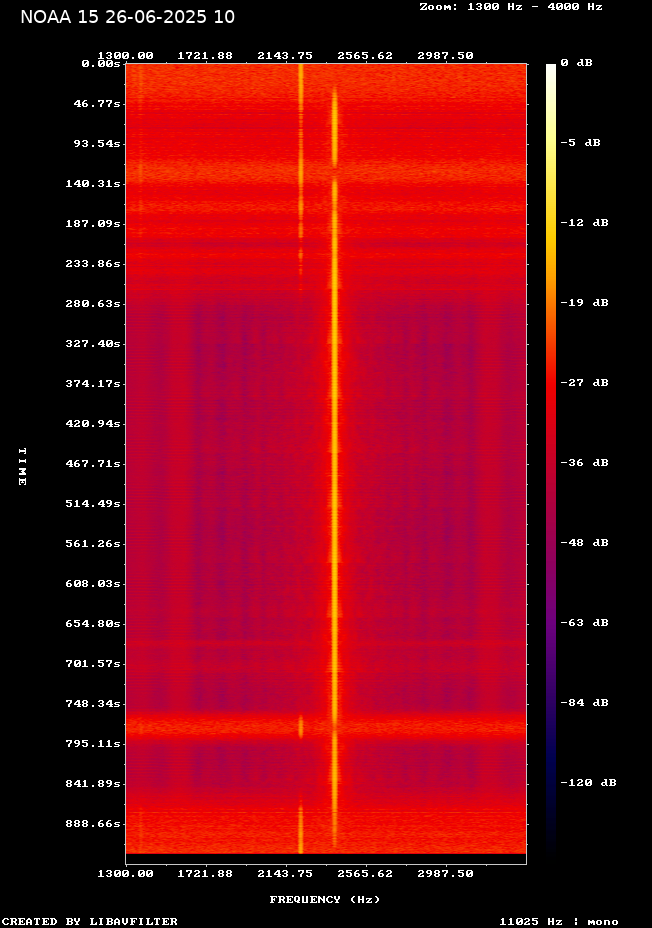Click the "CREATED BY LIBAVFILTER" footer text
The height and width of the screenshot is (928, 652).
[89, 921]
